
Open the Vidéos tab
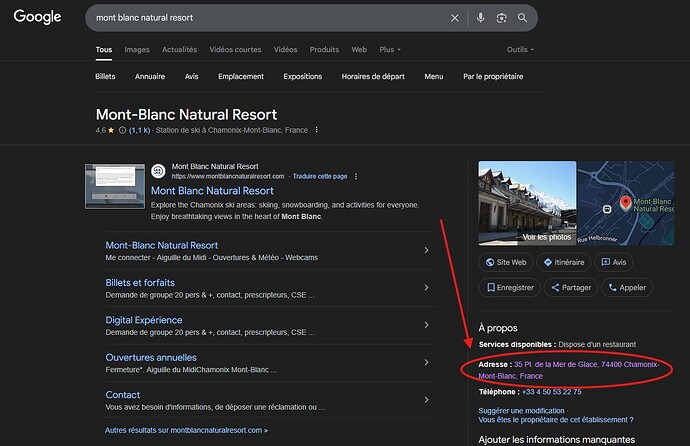tap(286, 50)
